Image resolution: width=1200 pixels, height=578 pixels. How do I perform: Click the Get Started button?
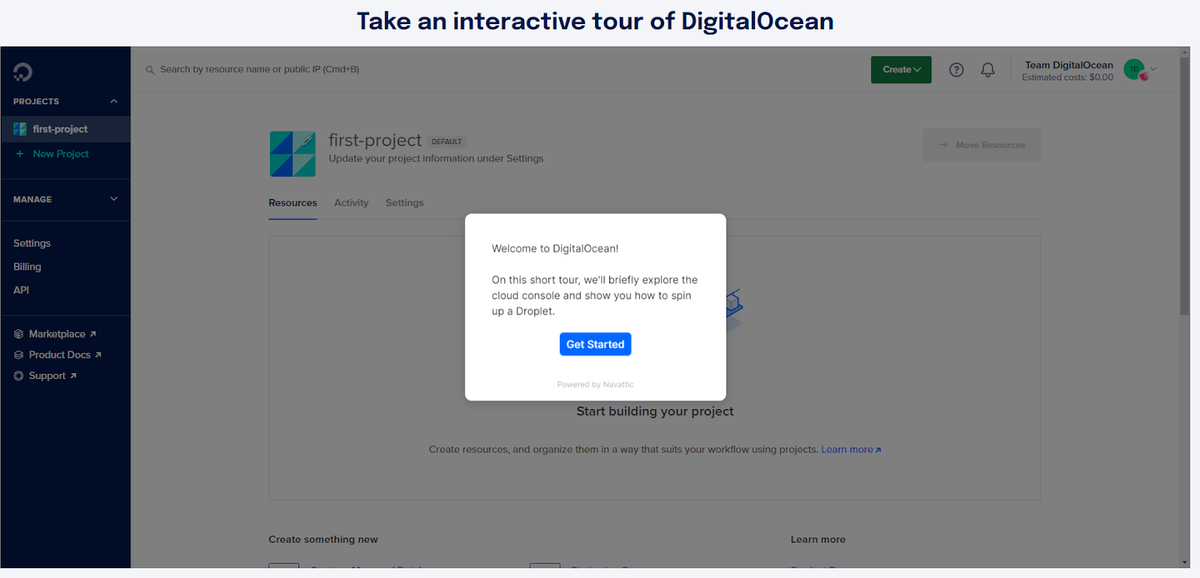pos(595,344)
